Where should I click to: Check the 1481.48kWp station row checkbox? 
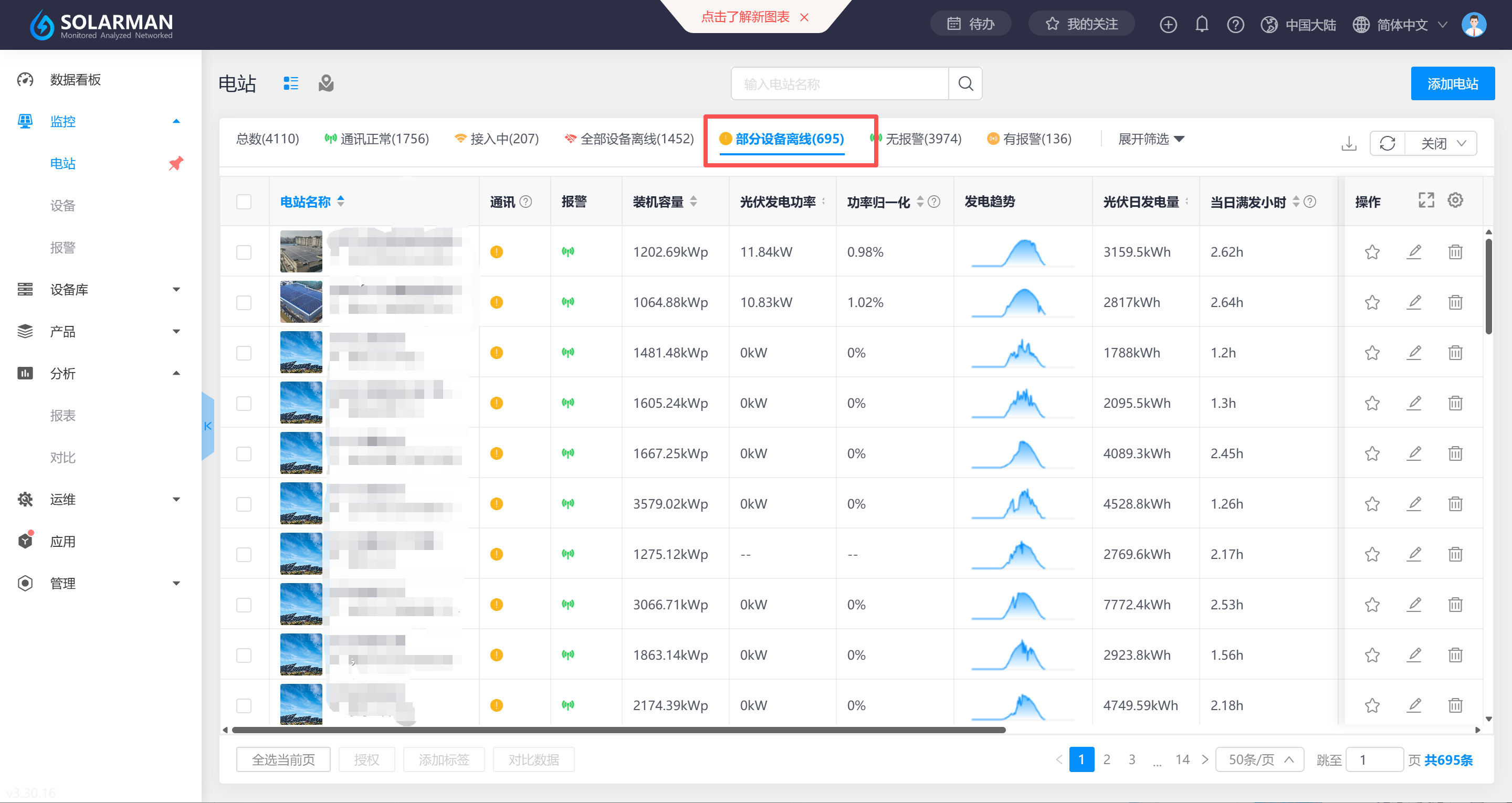point(244,353)
